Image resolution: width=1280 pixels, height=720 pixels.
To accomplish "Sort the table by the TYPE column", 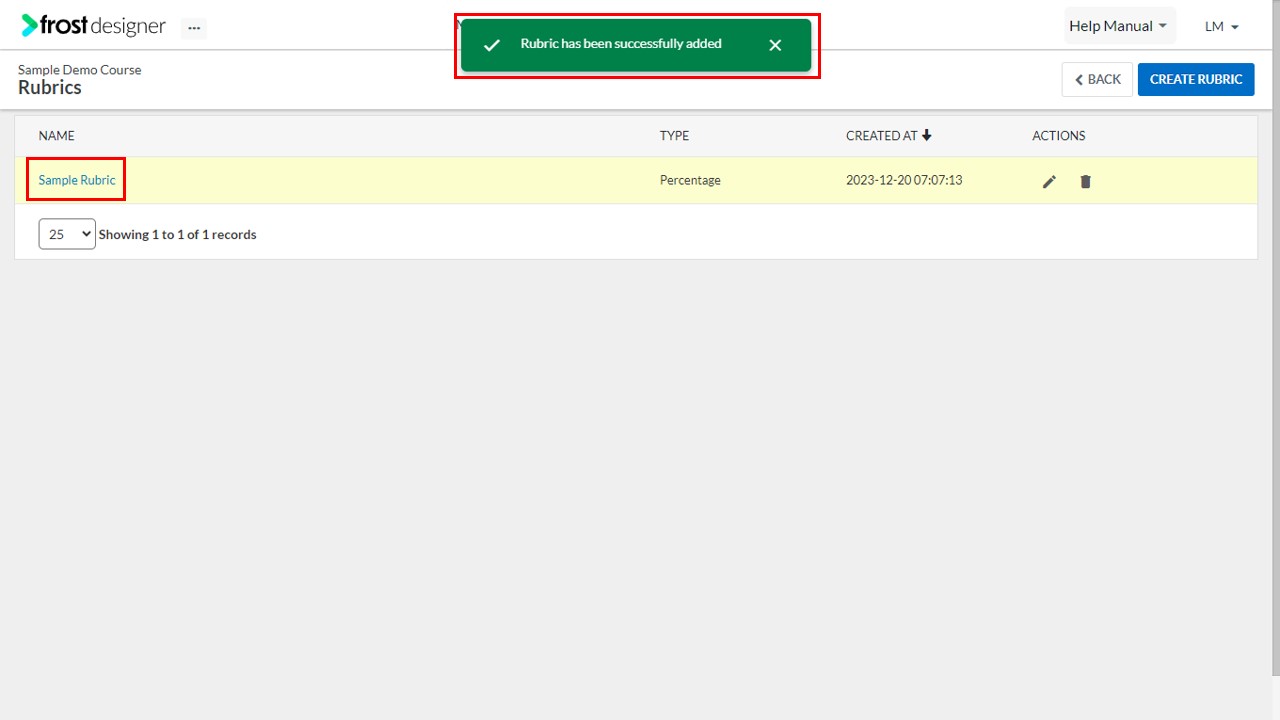I will (674, 136).
